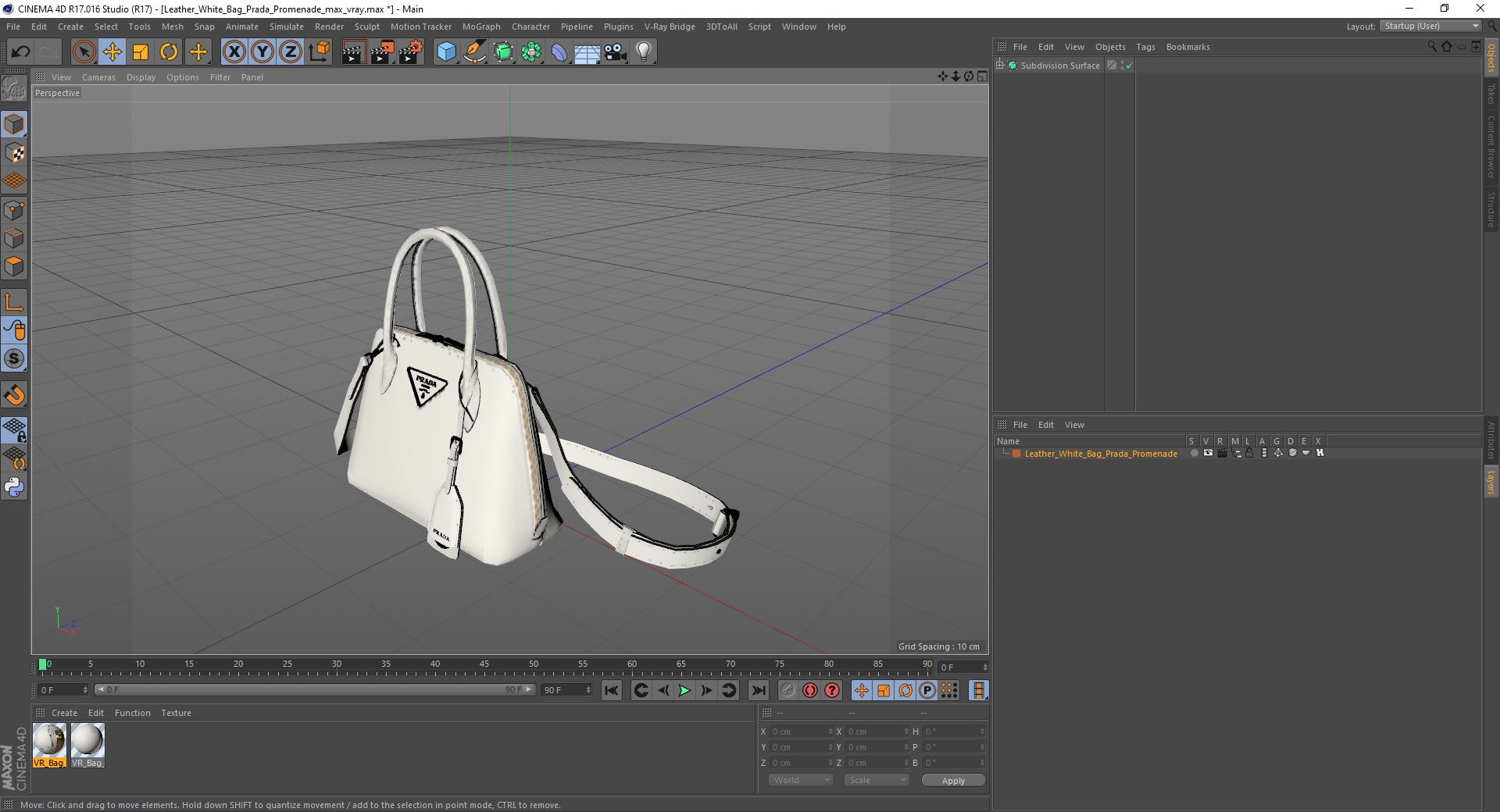Select second VR_Bag material thumbnail
Screen dimensions: 1500x812
coord(87,746)
